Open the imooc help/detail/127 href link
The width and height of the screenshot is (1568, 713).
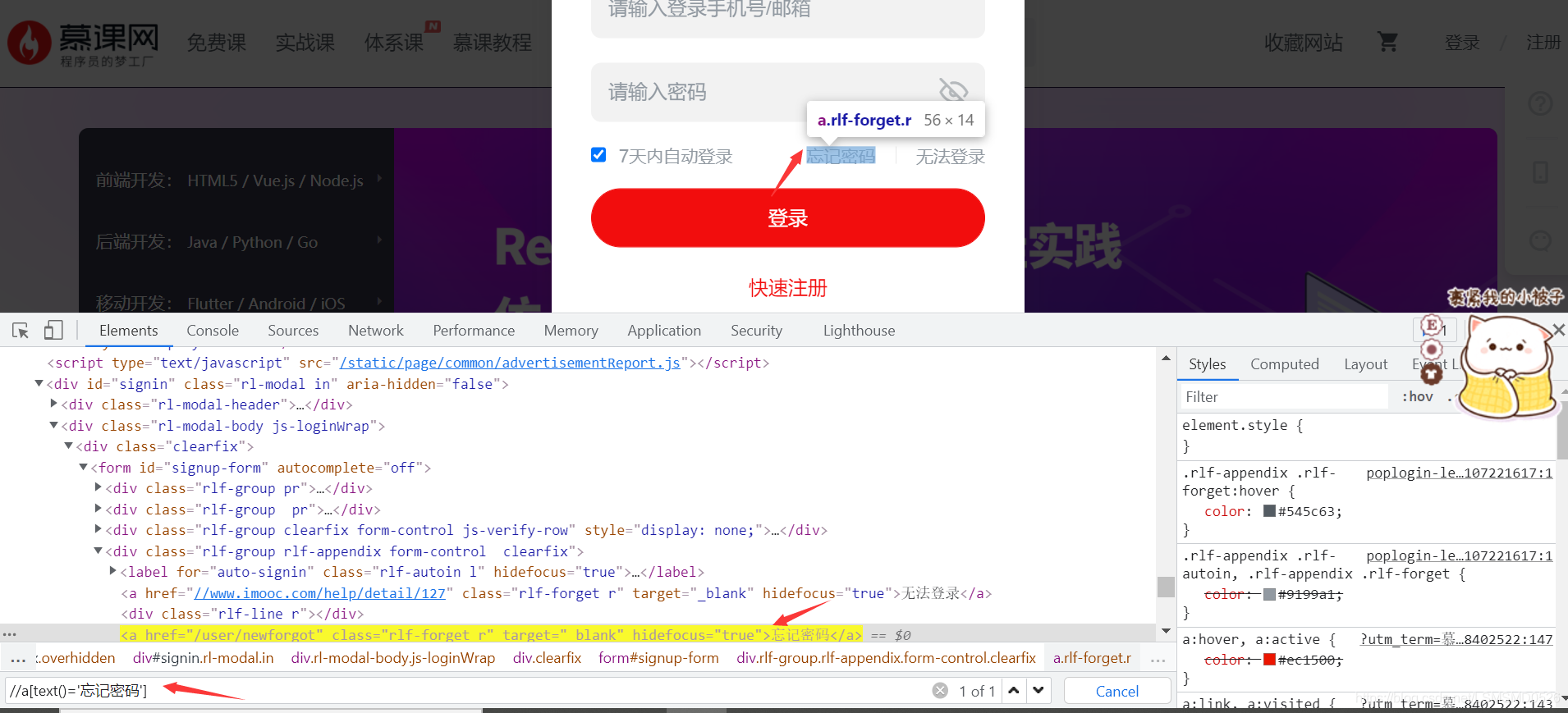[319, 593]
